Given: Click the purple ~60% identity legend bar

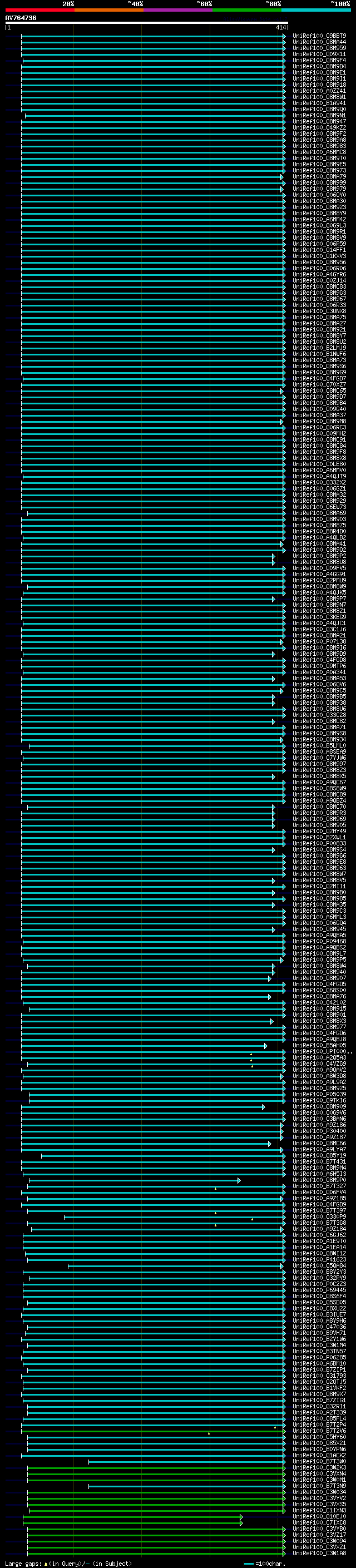Looking at the screenshot, I should coord(177,10).
